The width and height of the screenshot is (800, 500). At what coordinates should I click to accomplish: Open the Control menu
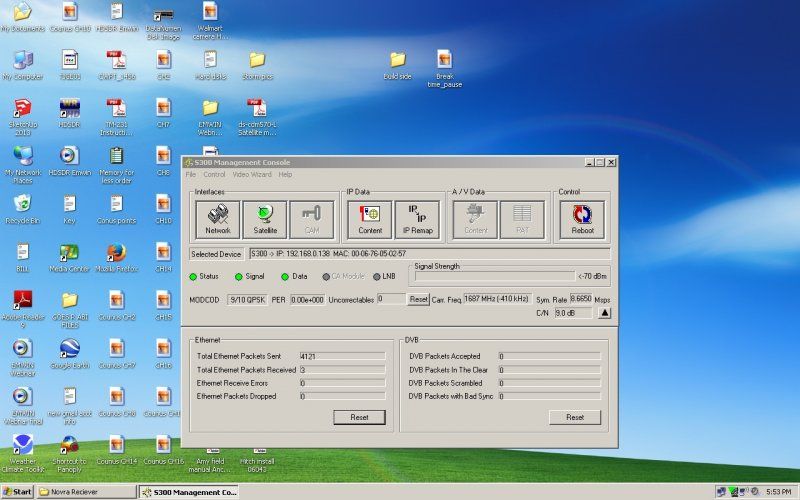pos(214,174)
